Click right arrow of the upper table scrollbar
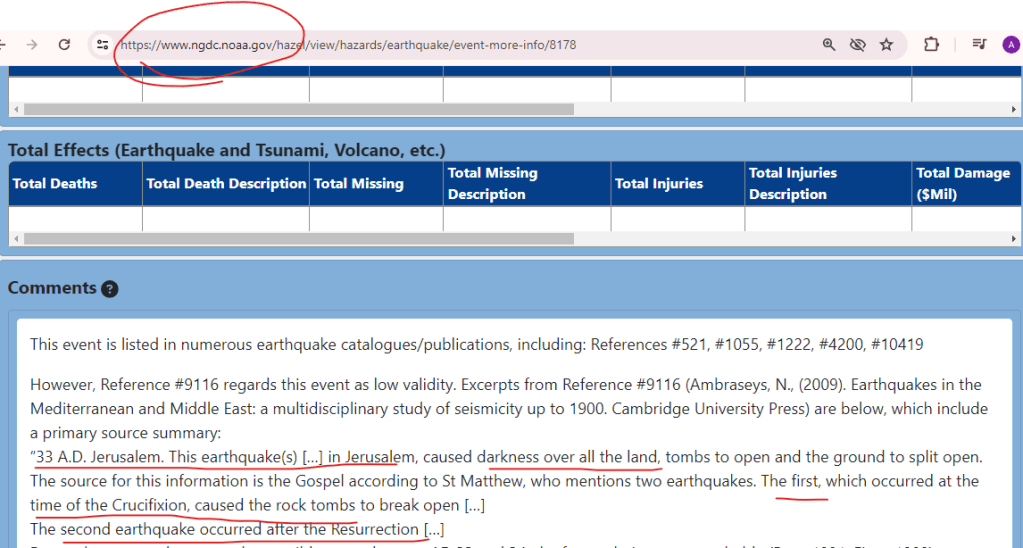Screen dimensions: 1023x548 pos(1014,109)
